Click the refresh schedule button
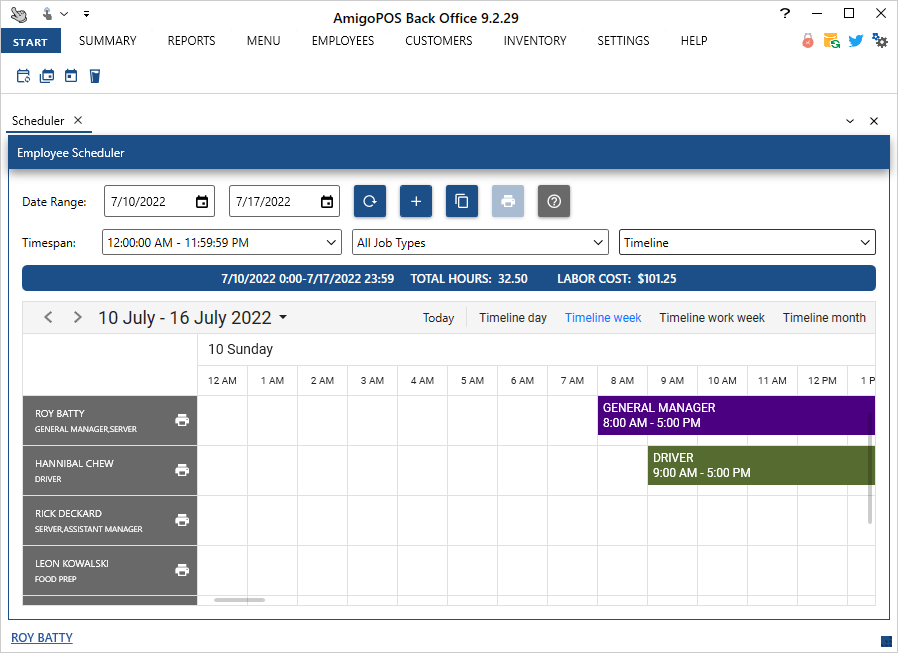This screenshot has height=653, width=898. click(370, 201)
